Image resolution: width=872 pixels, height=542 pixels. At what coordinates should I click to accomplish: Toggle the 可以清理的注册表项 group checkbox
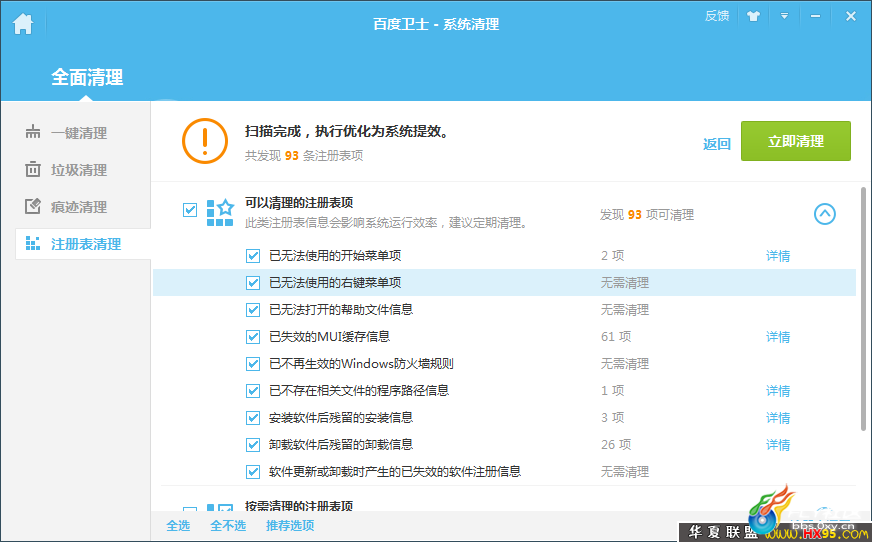point(190,210)
